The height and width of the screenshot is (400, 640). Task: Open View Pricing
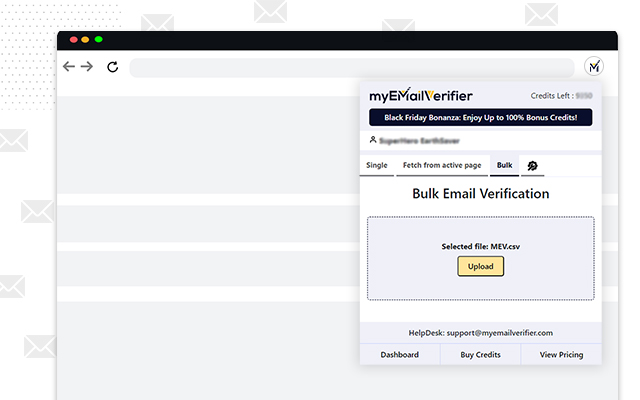pos(561,355)
